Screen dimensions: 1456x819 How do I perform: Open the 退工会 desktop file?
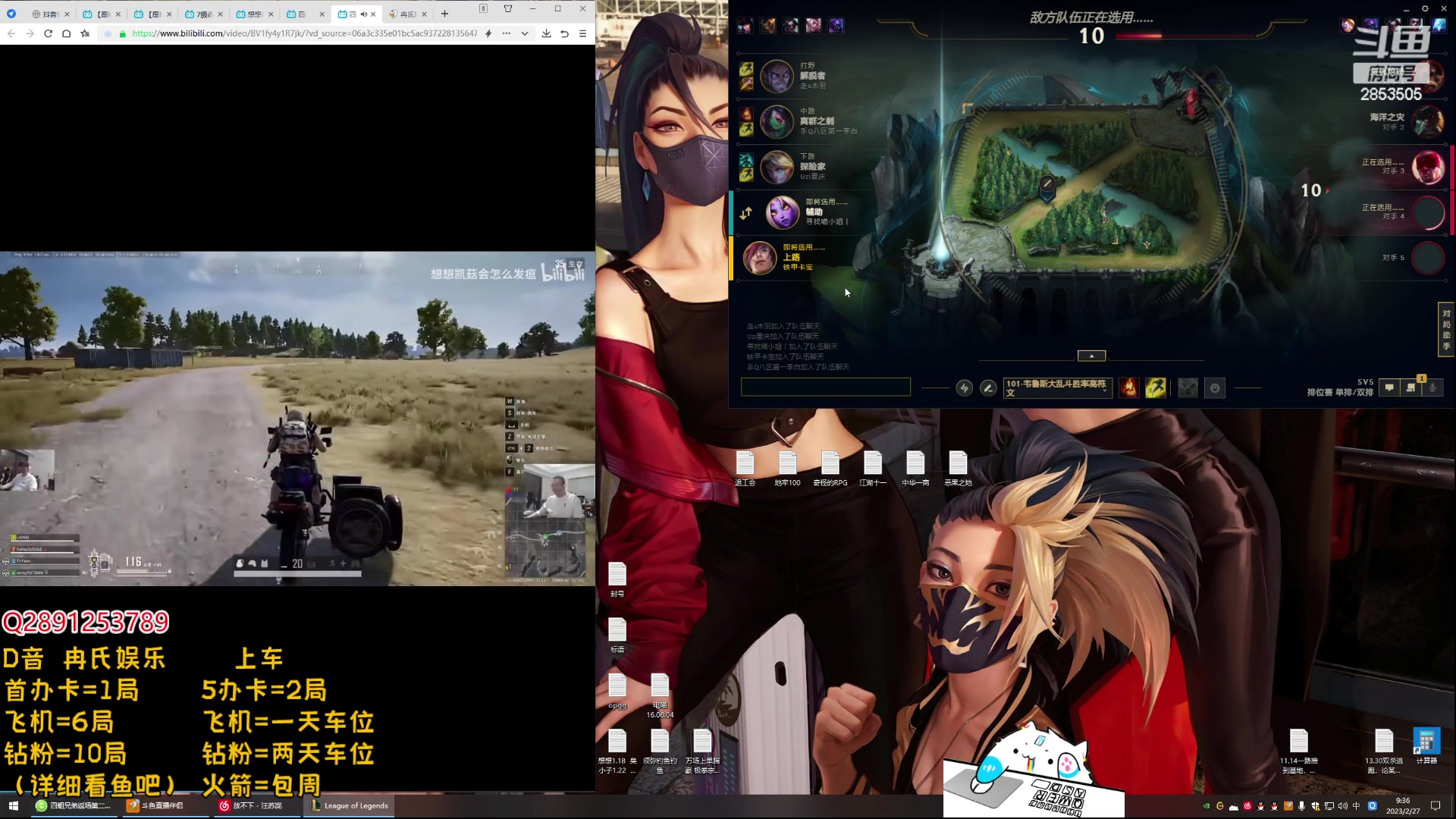pos(745,469)
